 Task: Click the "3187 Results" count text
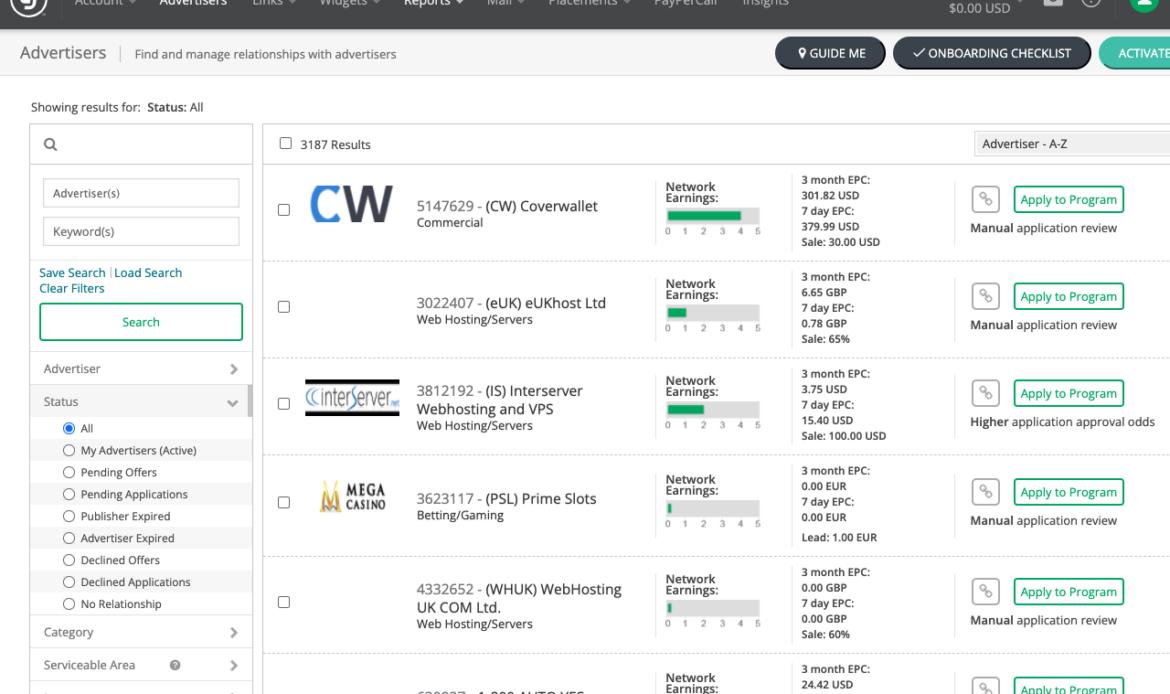335,145
